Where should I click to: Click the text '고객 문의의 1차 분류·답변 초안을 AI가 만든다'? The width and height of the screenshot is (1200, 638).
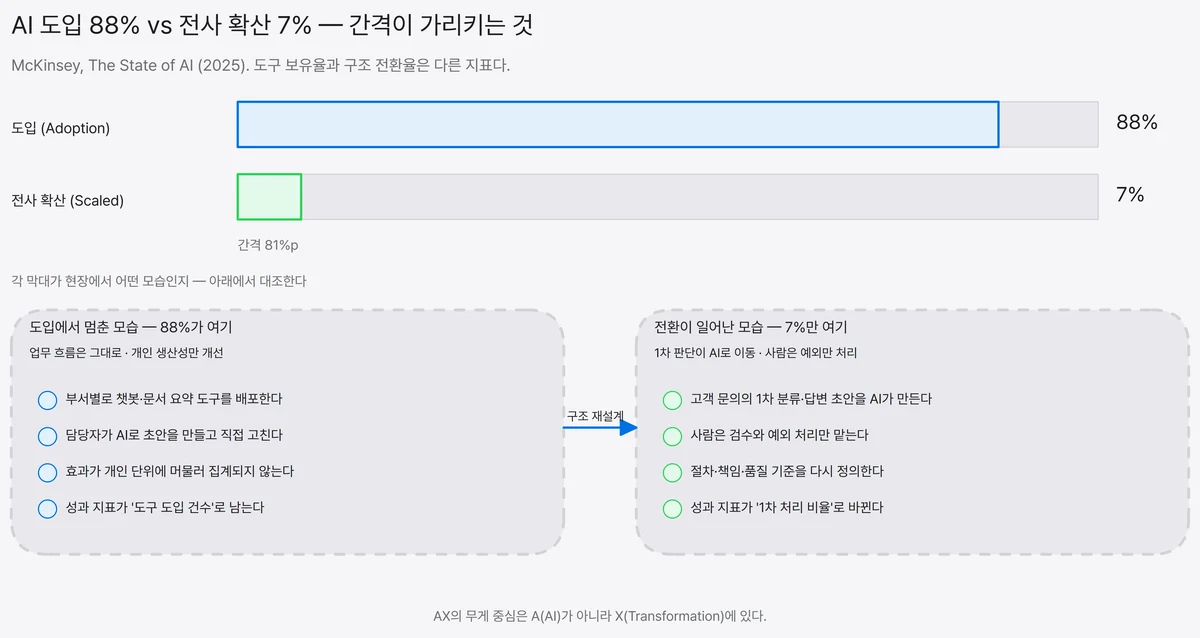[x=811, y=399]
